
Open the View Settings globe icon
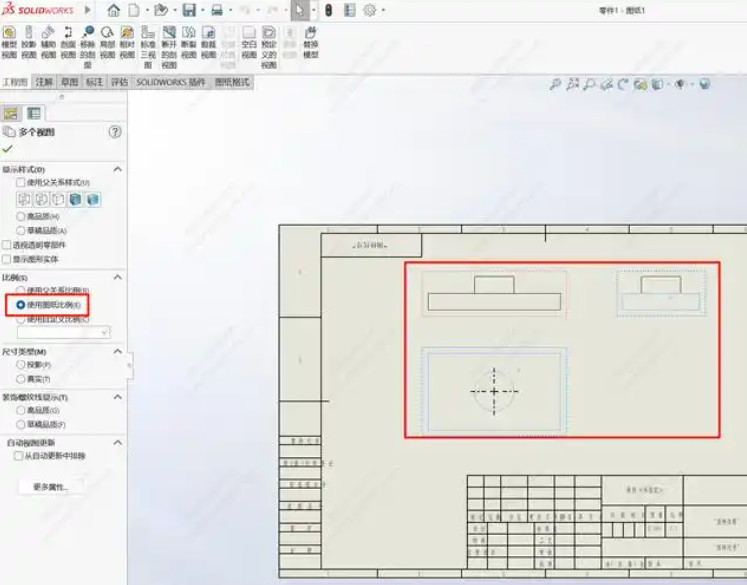coord(705,85)
